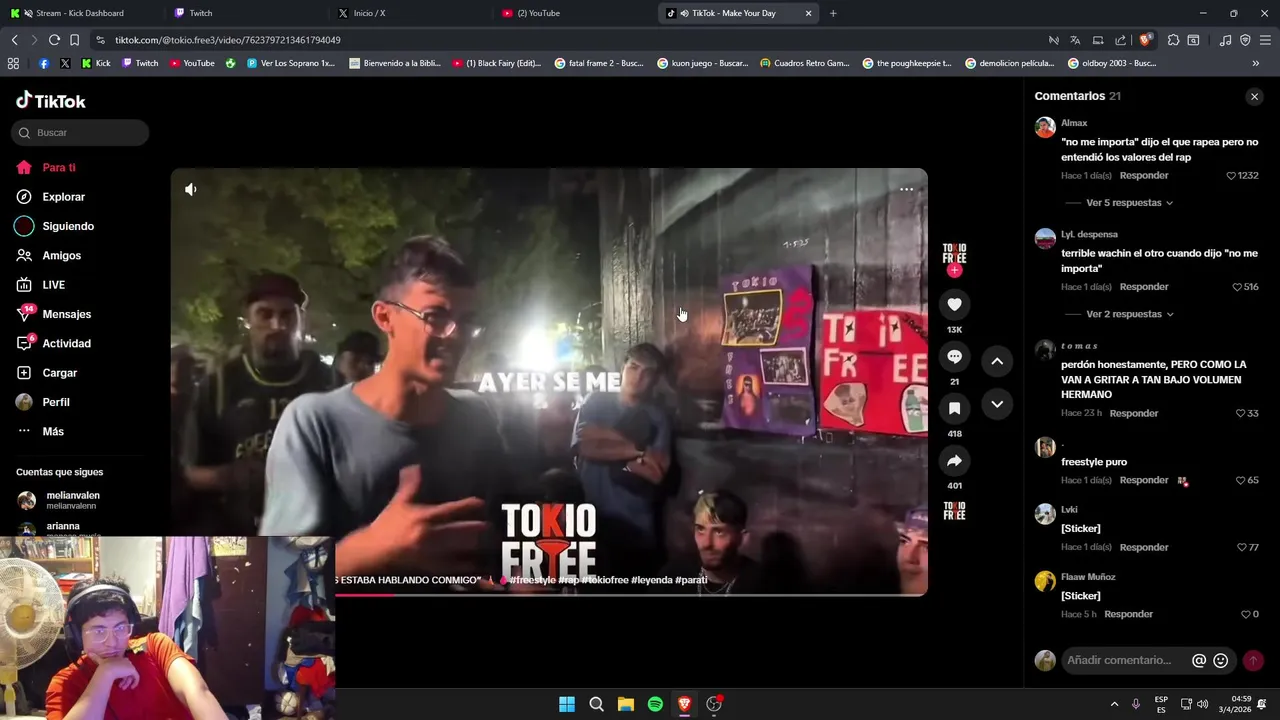Like tomas's comment with 33 likes
Viewport: 1280px width, 720px height.
pyautogui.click(x=1240, y=413)
